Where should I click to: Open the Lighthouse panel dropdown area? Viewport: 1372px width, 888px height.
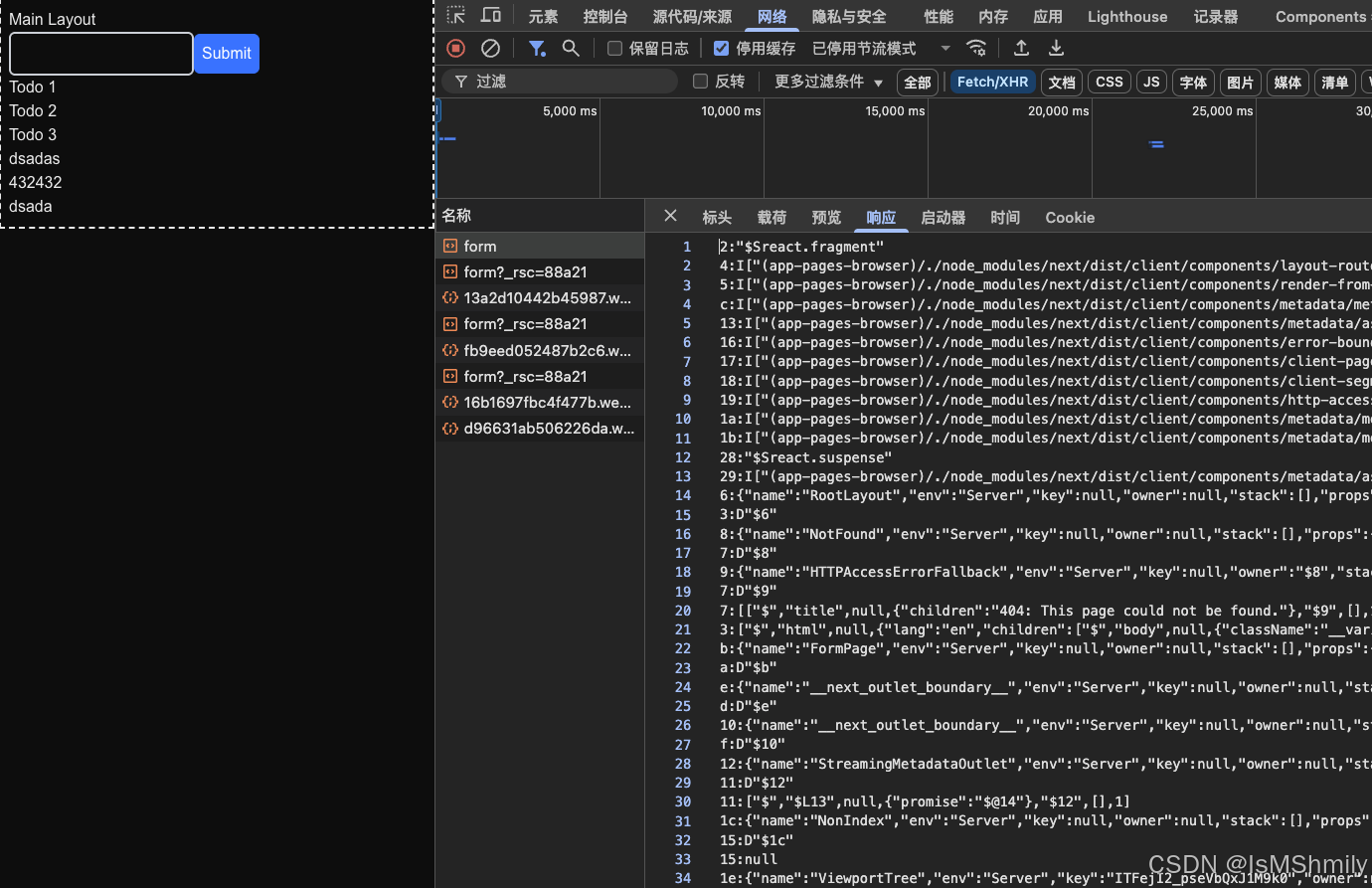coord(1126,16)
